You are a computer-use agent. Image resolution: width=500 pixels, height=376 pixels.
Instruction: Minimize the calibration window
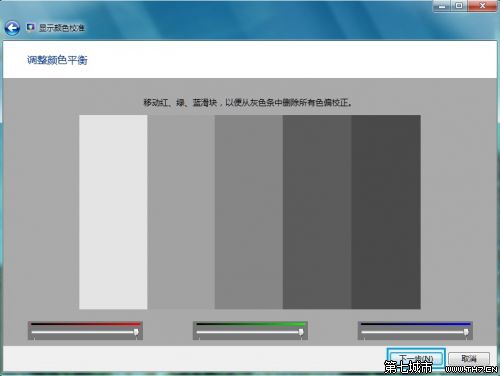(442, 6)
